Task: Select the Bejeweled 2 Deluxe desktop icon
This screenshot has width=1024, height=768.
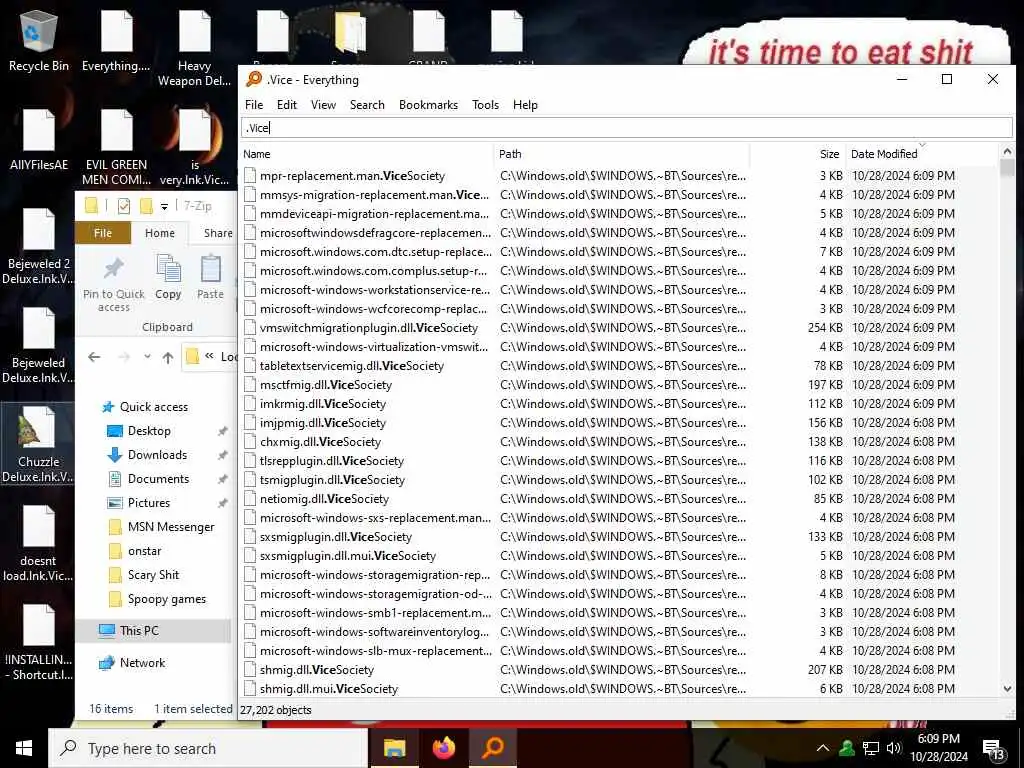Action: coord(38,246)
